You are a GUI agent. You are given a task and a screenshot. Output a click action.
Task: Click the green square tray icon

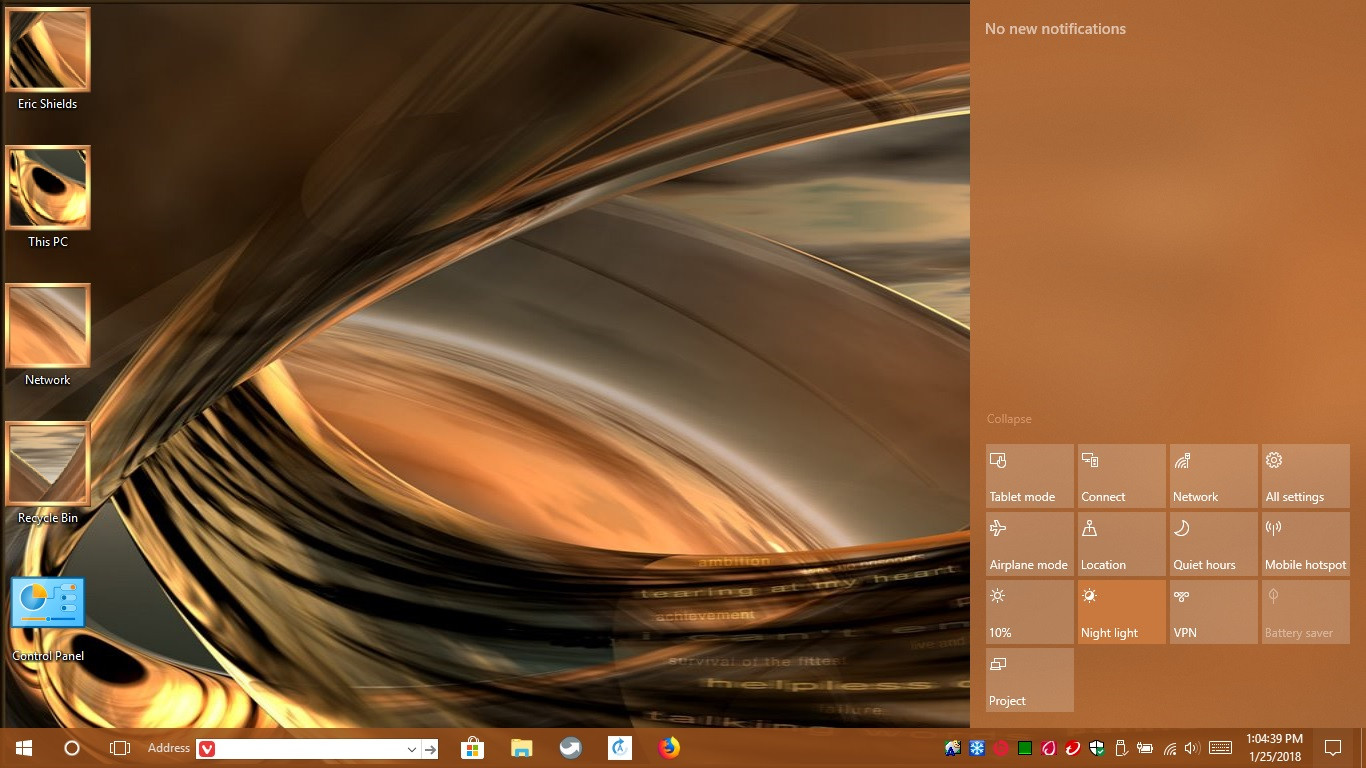[x=1025, y=748]
